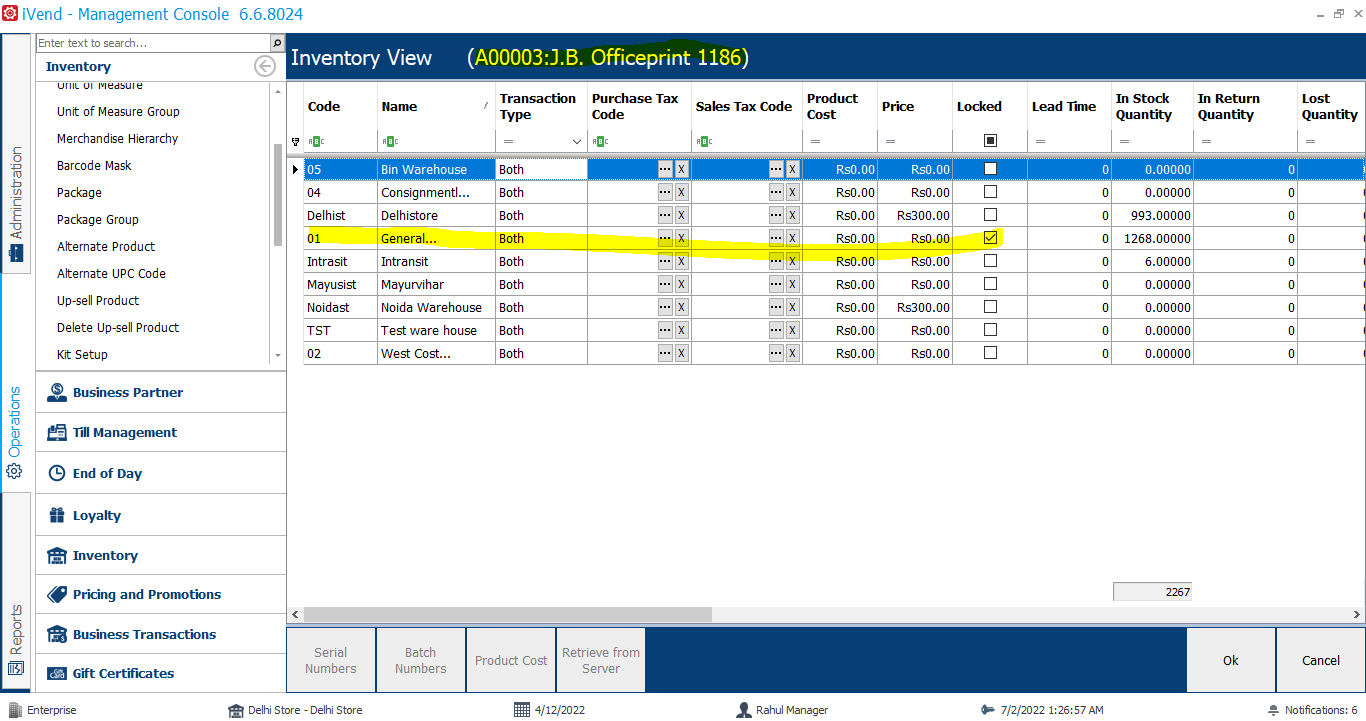Click the calendar icon beside 4/12/2022

click(521, 710)
